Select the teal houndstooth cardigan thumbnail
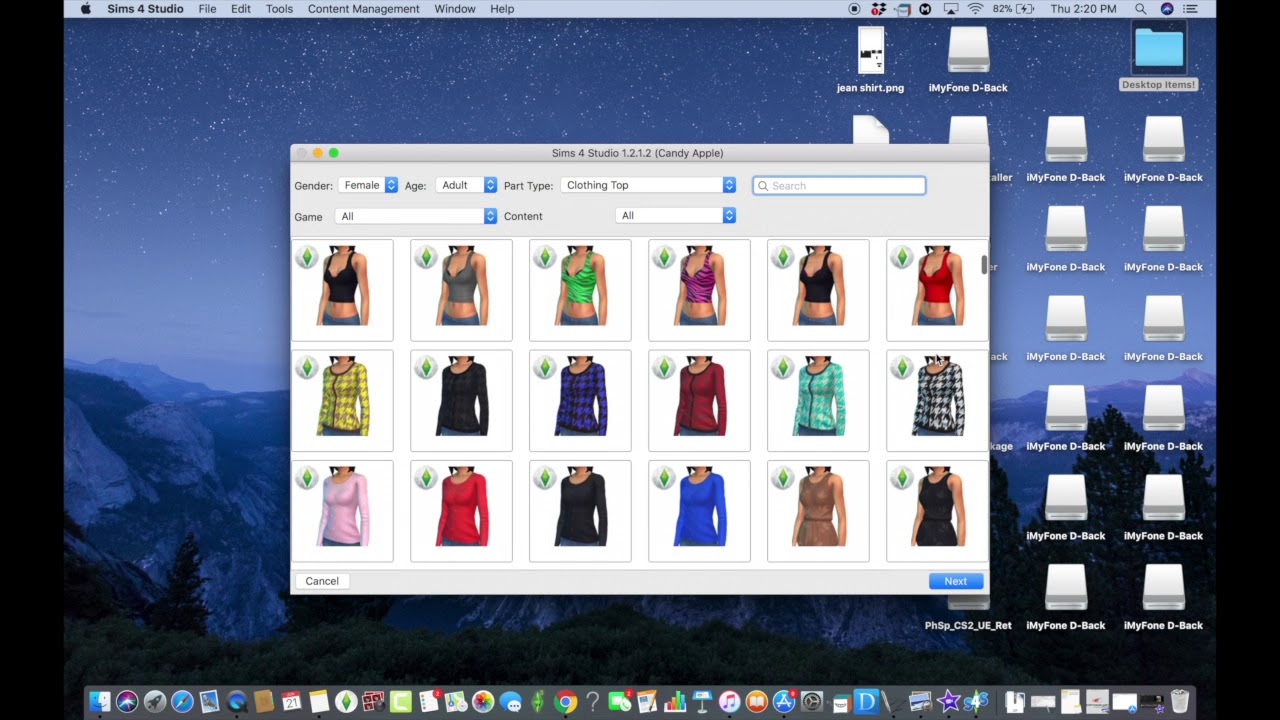Image resolution: width=1280 pixels, height=720 pixels. coord(818,401)
